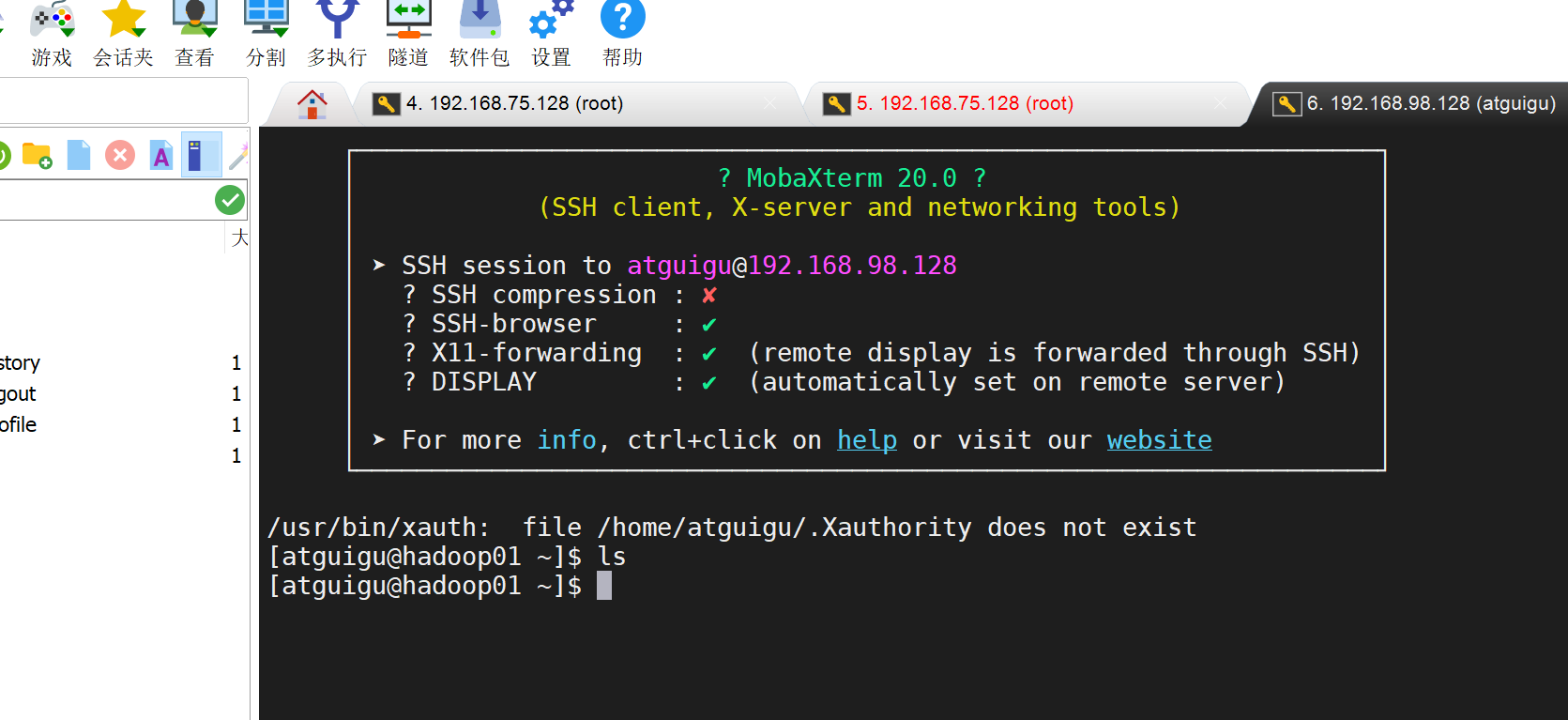Click the 'ls' command line in terminal
This screenshot has height=720, width=1568.
448,557
